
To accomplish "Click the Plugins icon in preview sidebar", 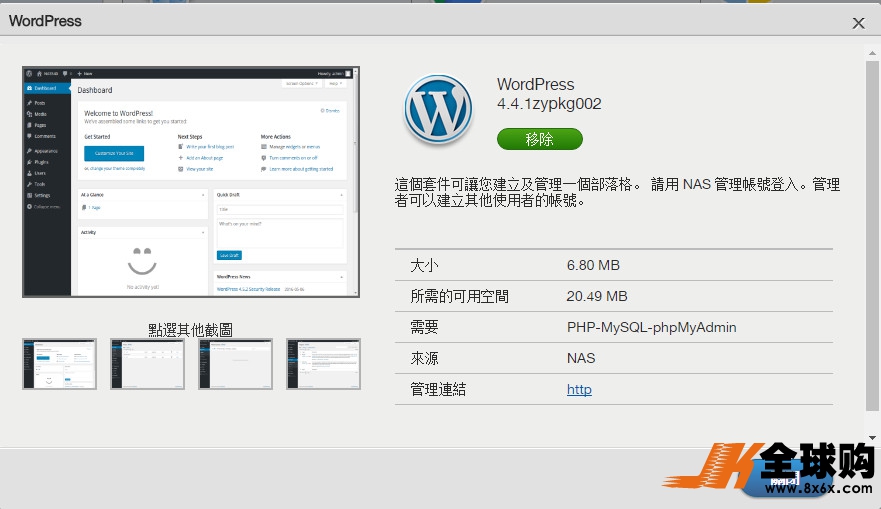I will [29, 161].
